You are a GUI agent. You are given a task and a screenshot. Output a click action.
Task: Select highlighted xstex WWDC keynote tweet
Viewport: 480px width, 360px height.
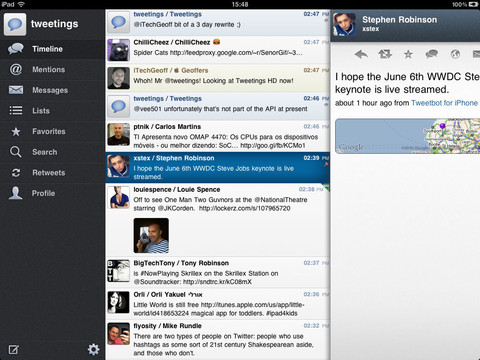coord(218,168)
